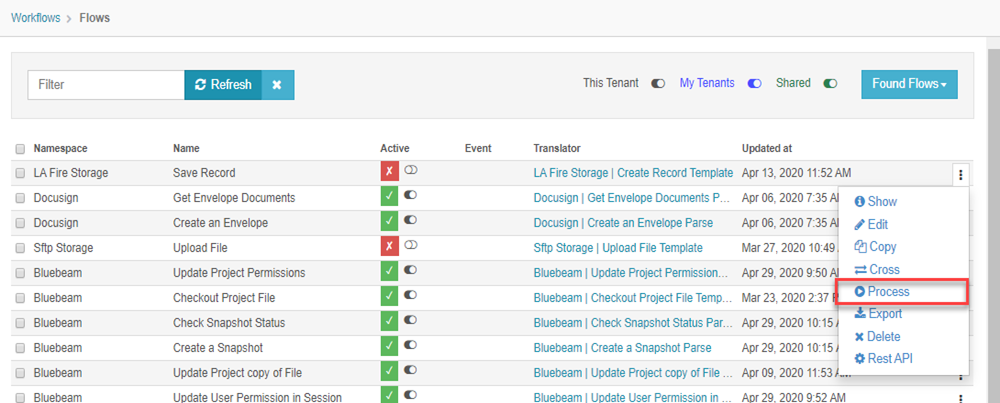Viewport: 1000px width, 403px height.
Task: Click red X status for Upload File
Action: click(x=389, y=247)
